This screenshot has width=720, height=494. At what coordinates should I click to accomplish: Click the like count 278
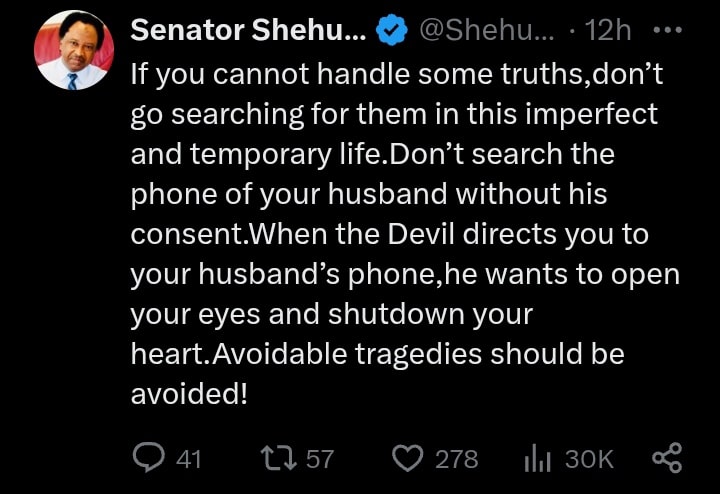[x=456, y=459]
